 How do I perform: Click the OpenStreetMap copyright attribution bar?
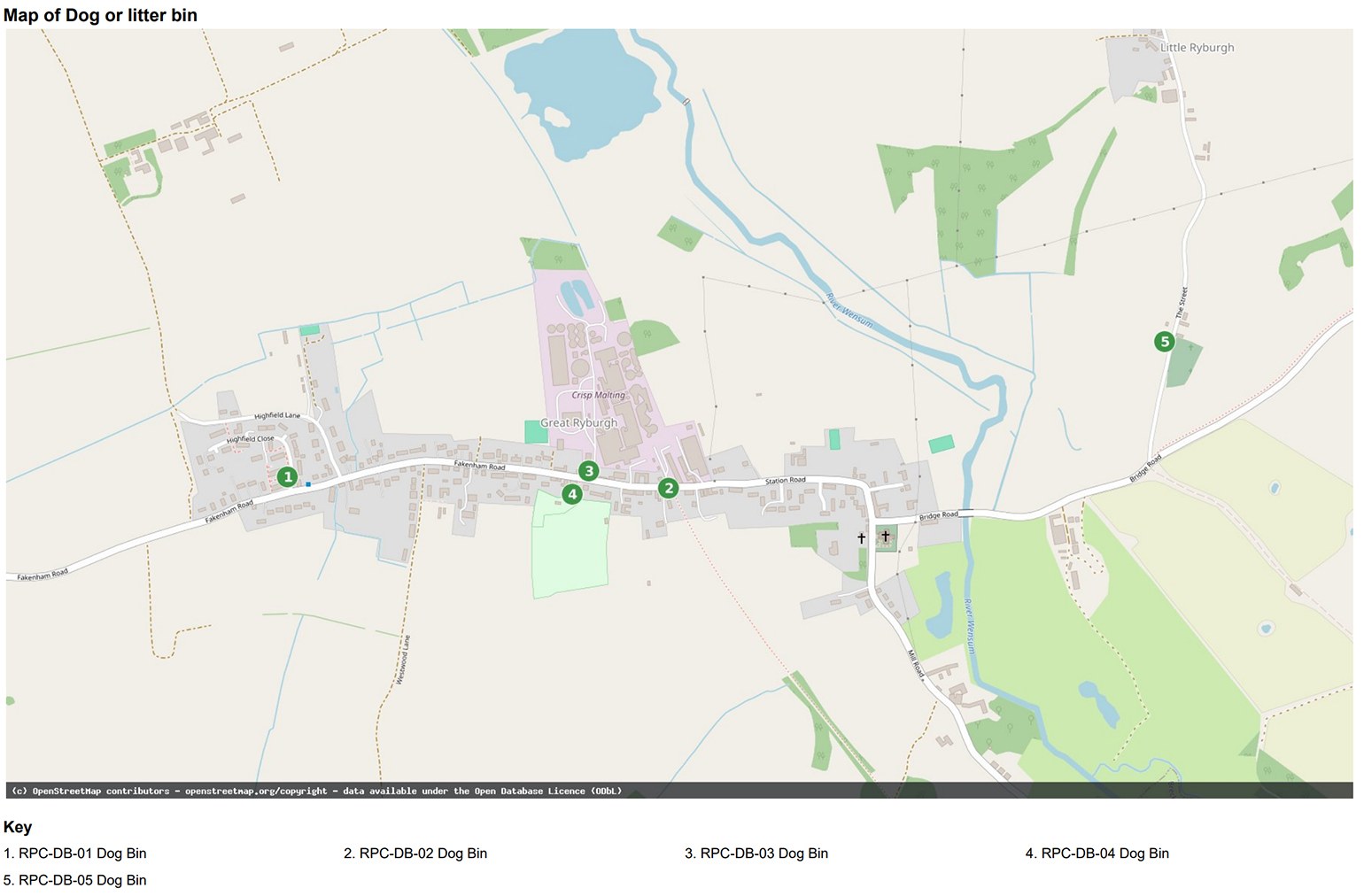(679, 791)
